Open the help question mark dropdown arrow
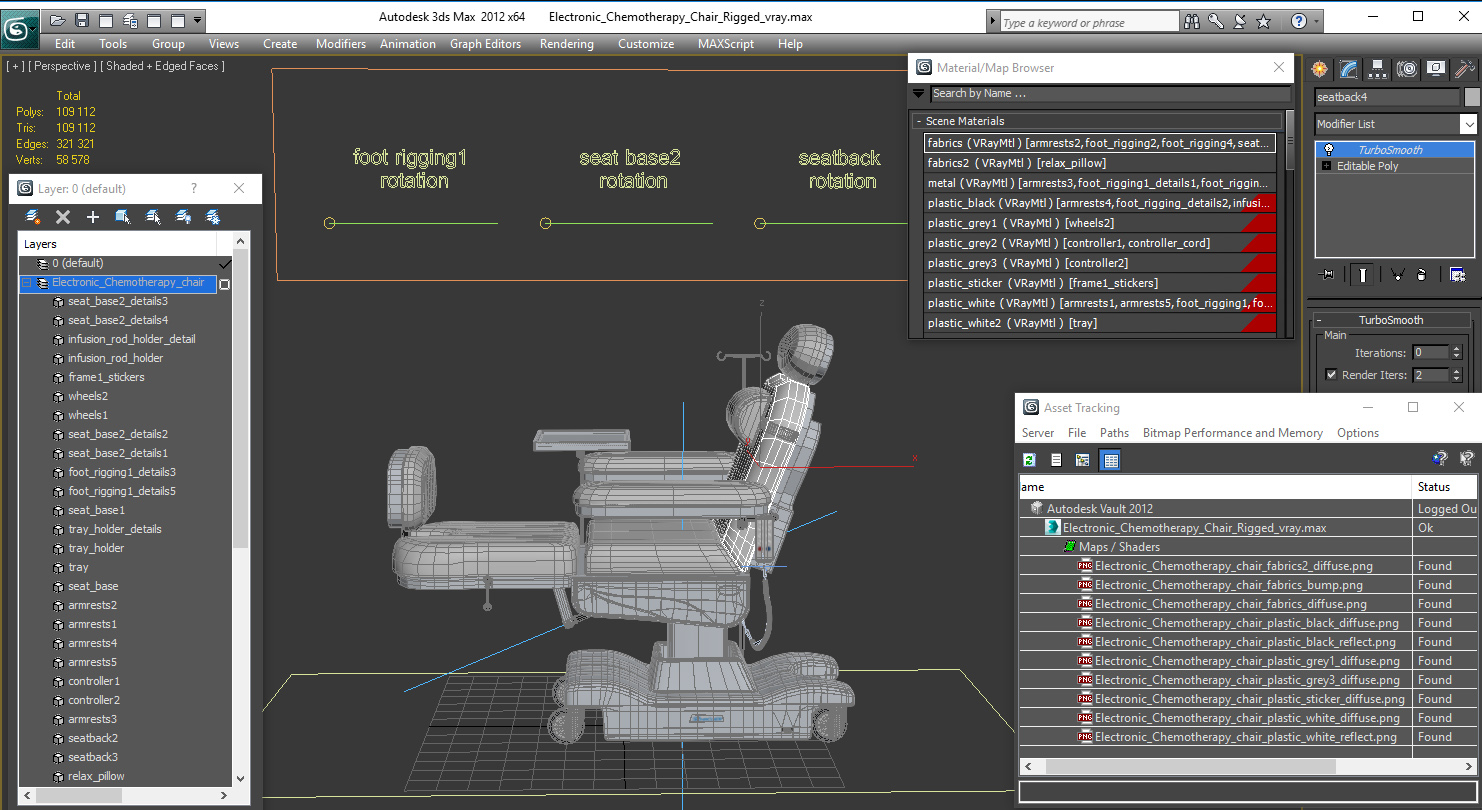This screenshot has height=810, width=1482. coord(1316,21)
